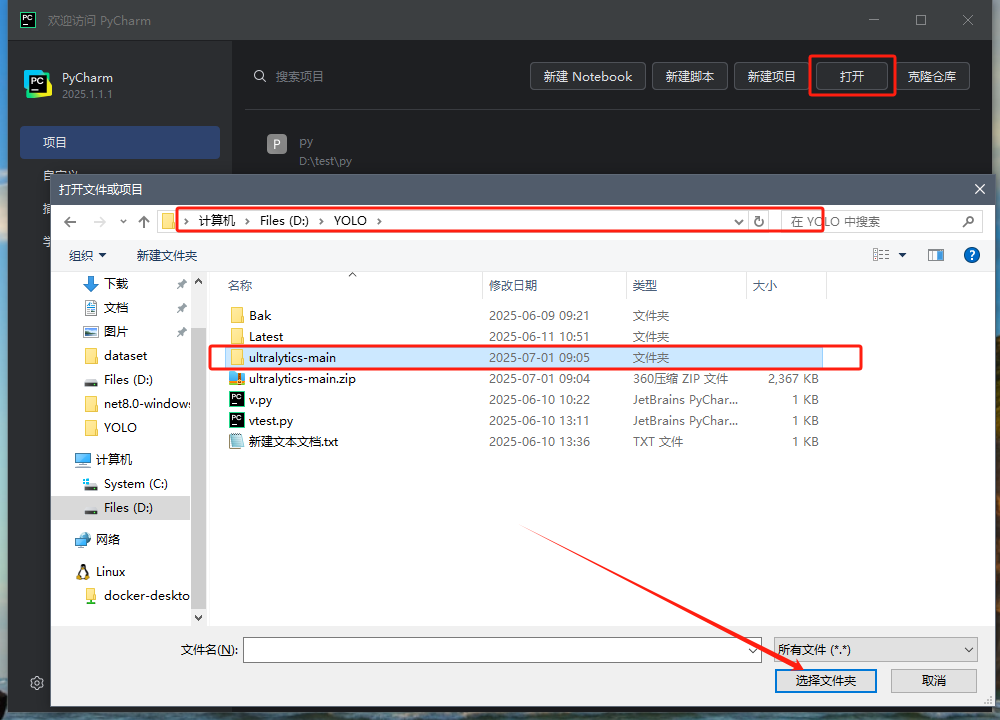Click the change view icon

[881, 255]
